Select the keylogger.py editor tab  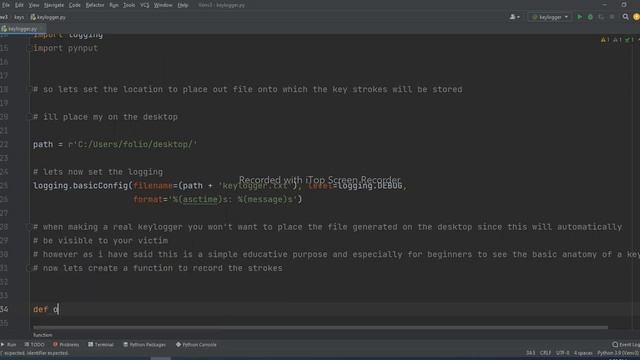pos(20,29)
